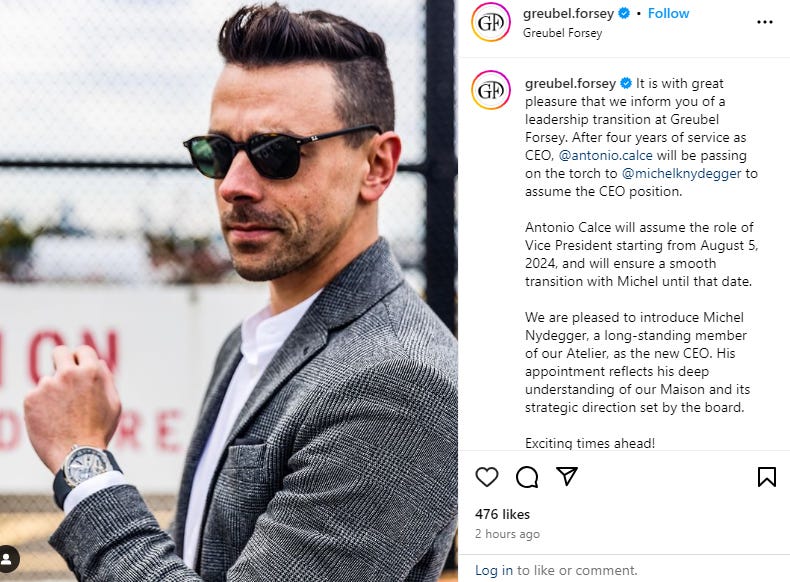Image resolution: width=790 pixels, height=582 pixels.
Task: Open greubel.forsey username in header
Action: (568, 14)
